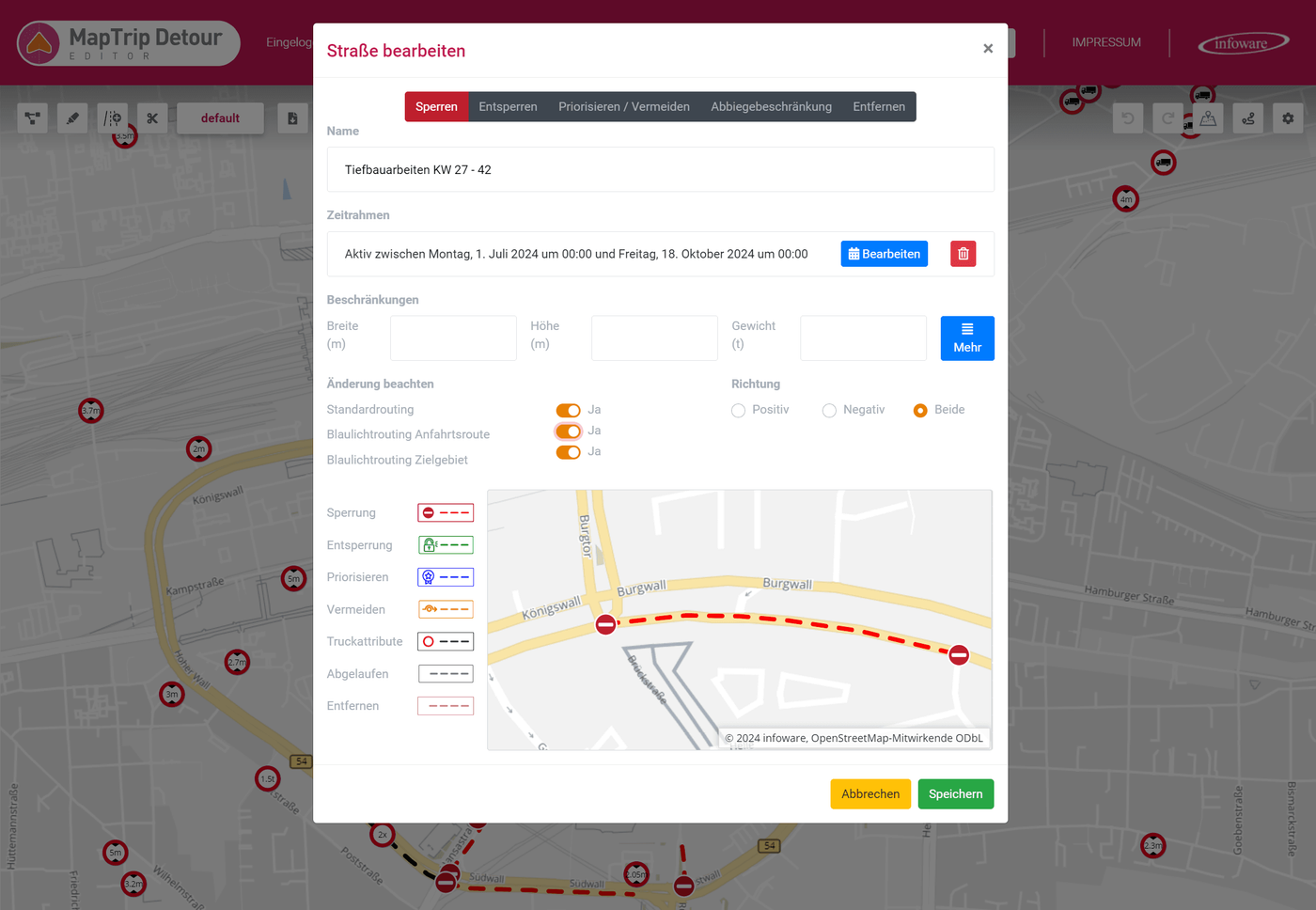Select the network graph tool in map toolbar

(x=33, y=118)
